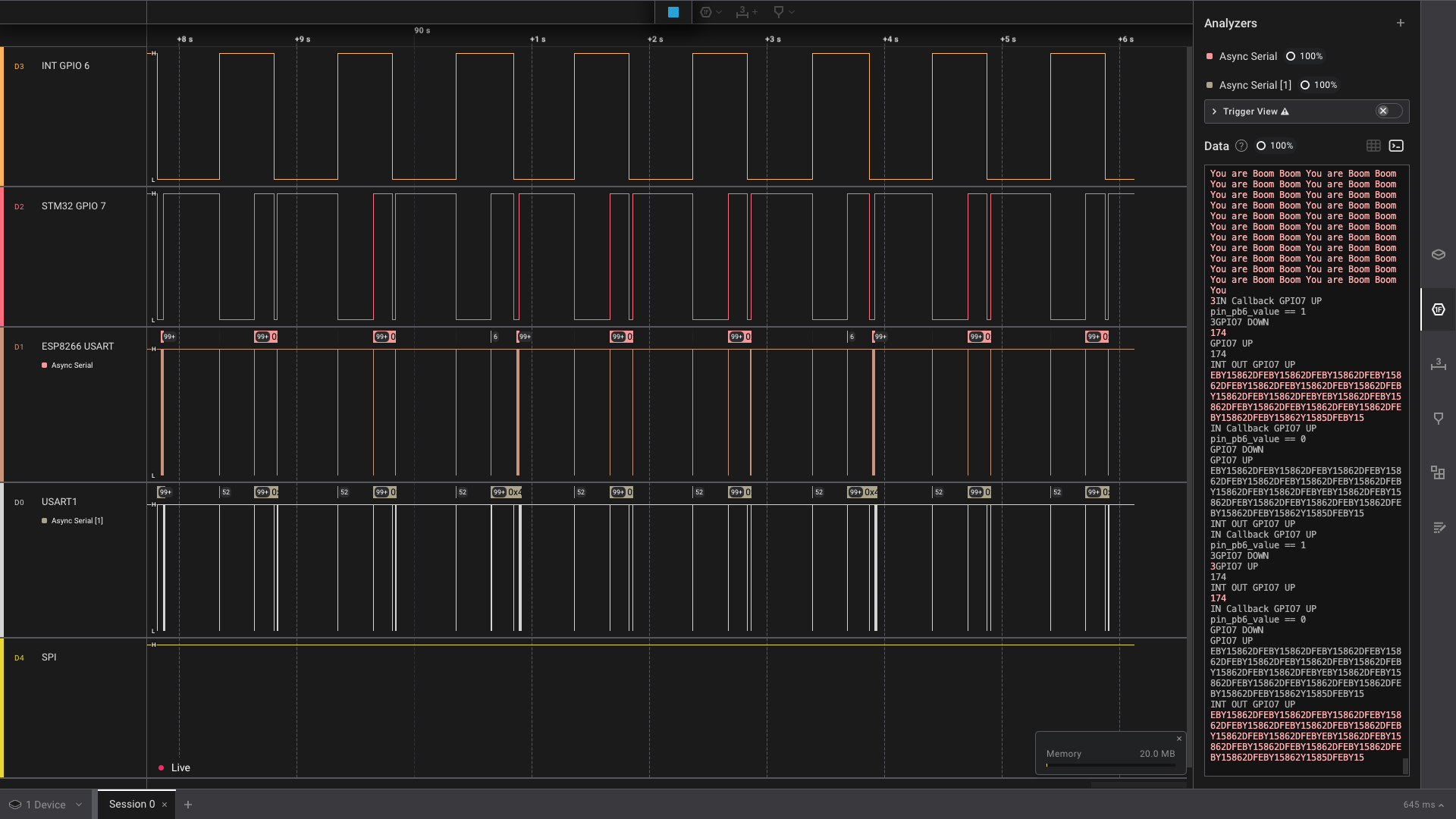Open Timing Markers panel in sidebar

pos(1438,419)
